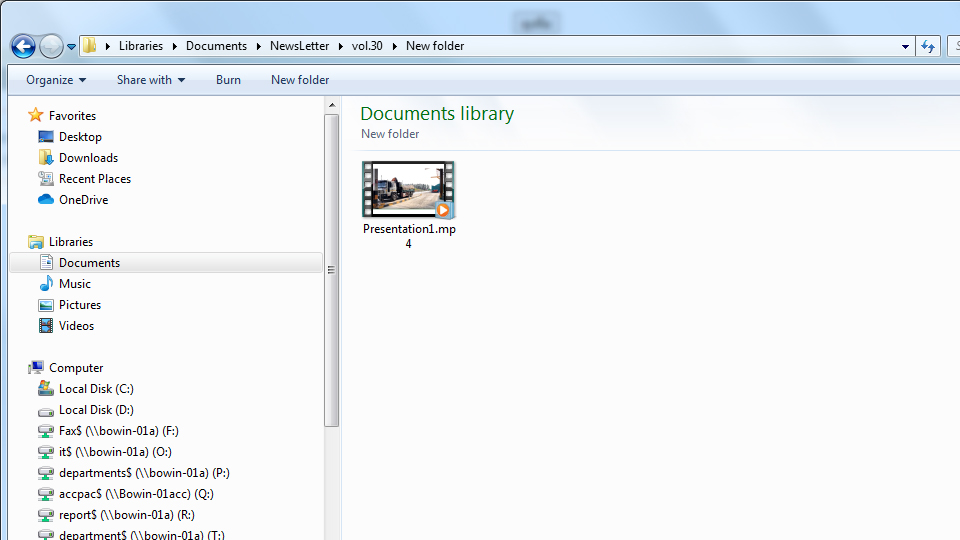Select the OneDrive cloud icon
The image size is (960, 540).
click(46, 200)
